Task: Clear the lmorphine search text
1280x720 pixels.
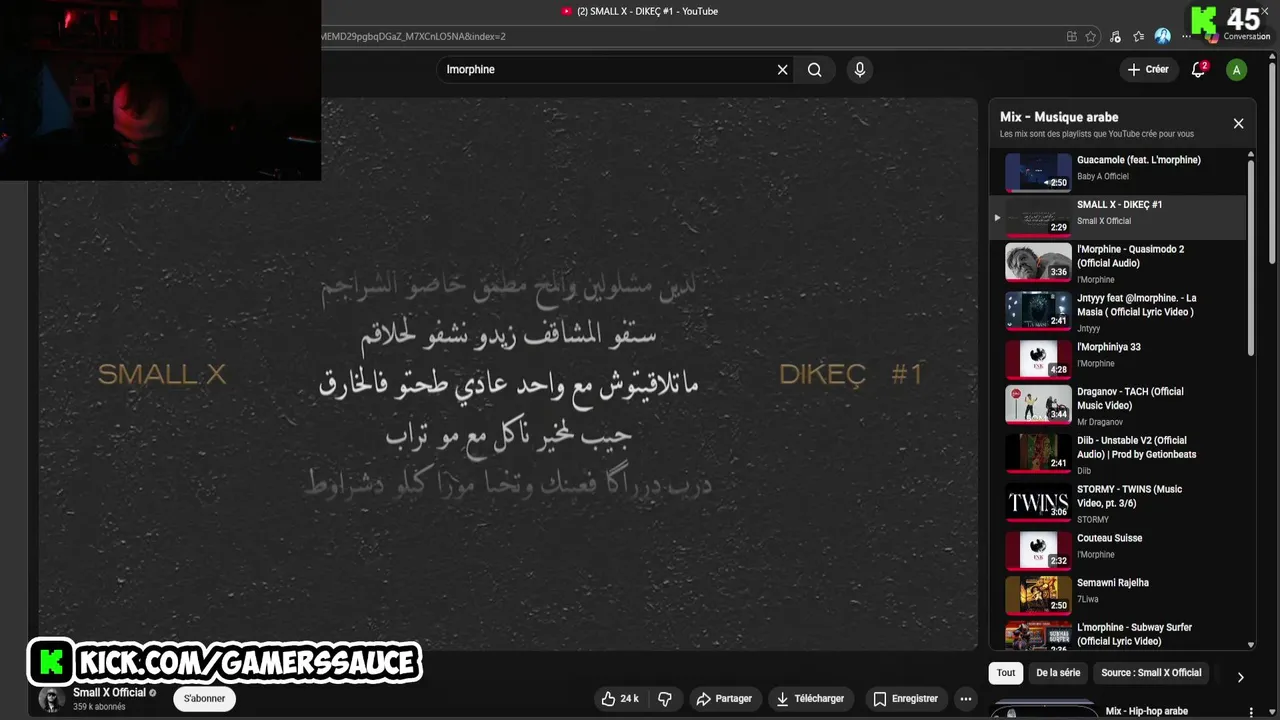Action: (x=783, y=70)
